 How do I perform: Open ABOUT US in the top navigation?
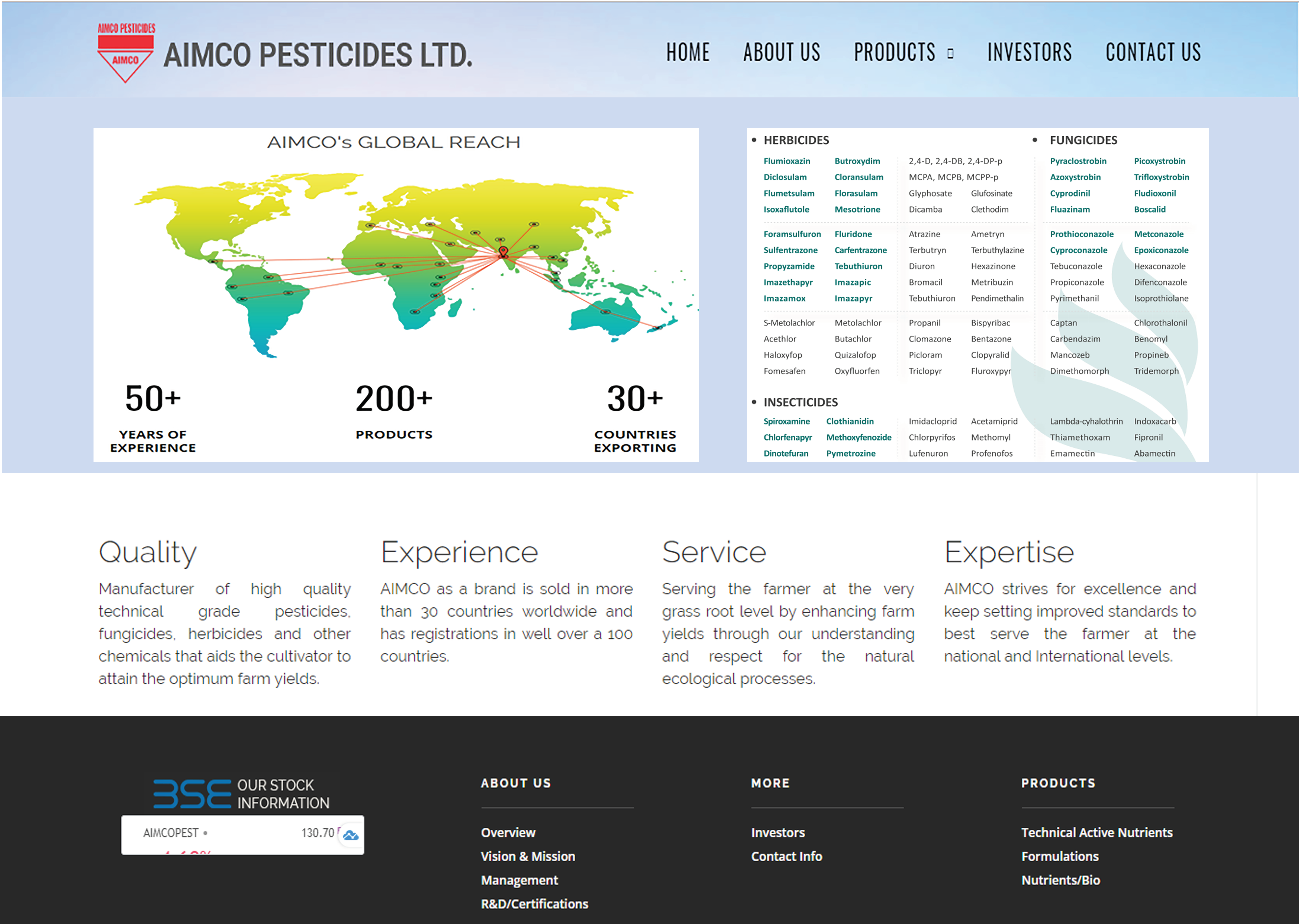tap(782, 52)
